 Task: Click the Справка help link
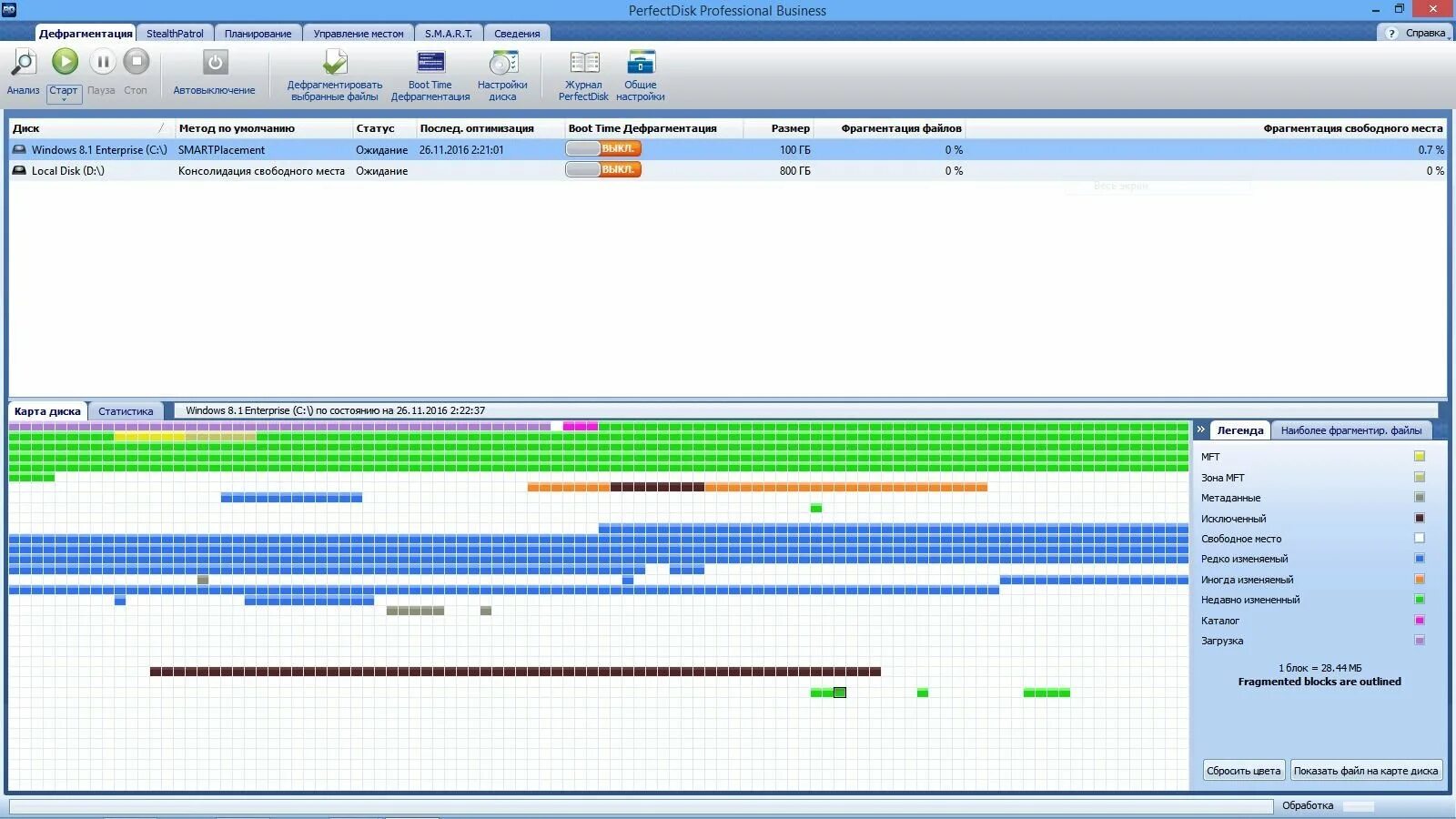(x=1425, y=34)
